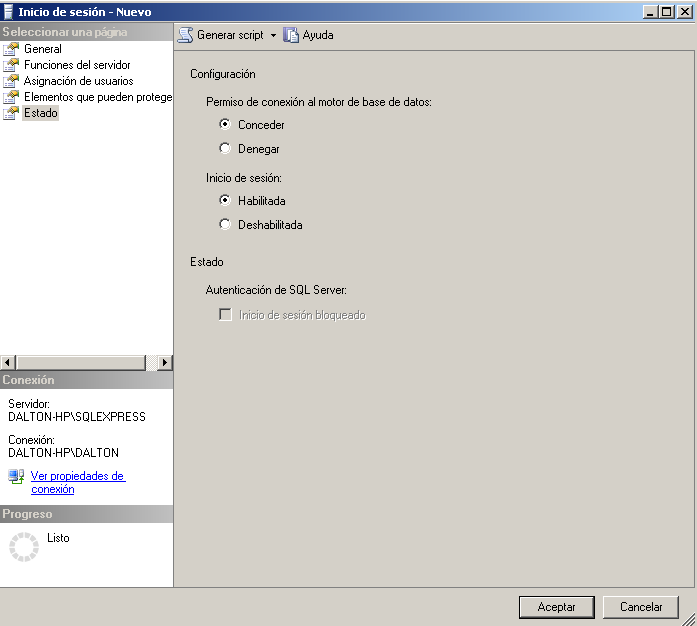Click the DALTON-HP\SQLEXPRESS server name

[77, 417]
